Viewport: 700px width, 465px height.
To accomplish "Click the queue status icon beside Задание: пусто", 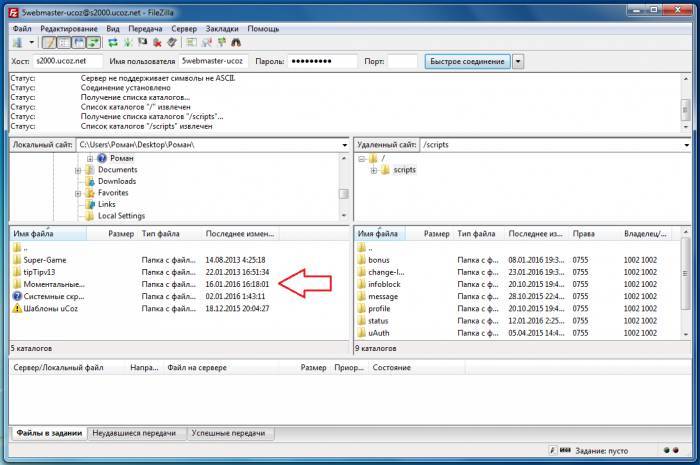I will [565, 450].
